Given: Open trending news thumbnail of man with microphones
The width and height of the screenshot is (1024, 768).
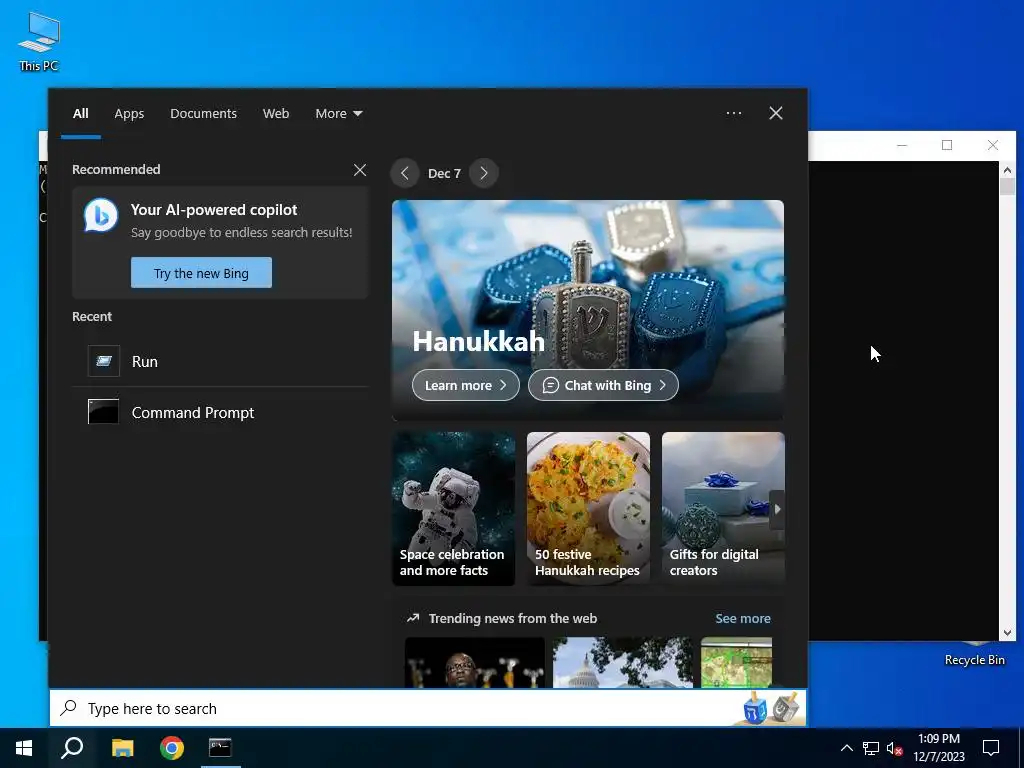Looking at the screenshot, I should pyautogui.click(x=475, y=663).
